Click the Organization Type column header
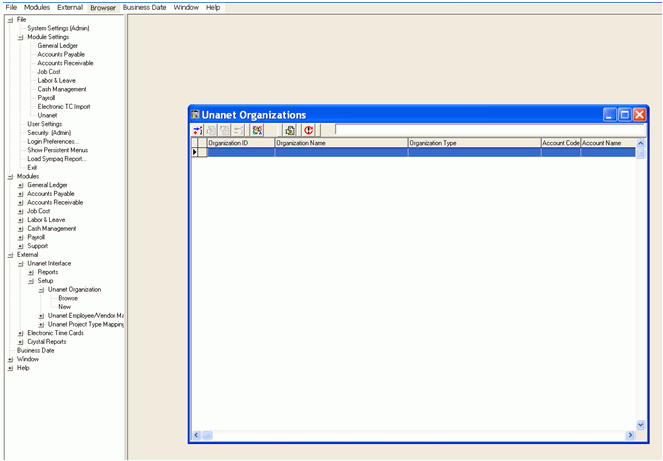663x461 pixels. pos(474,143)
